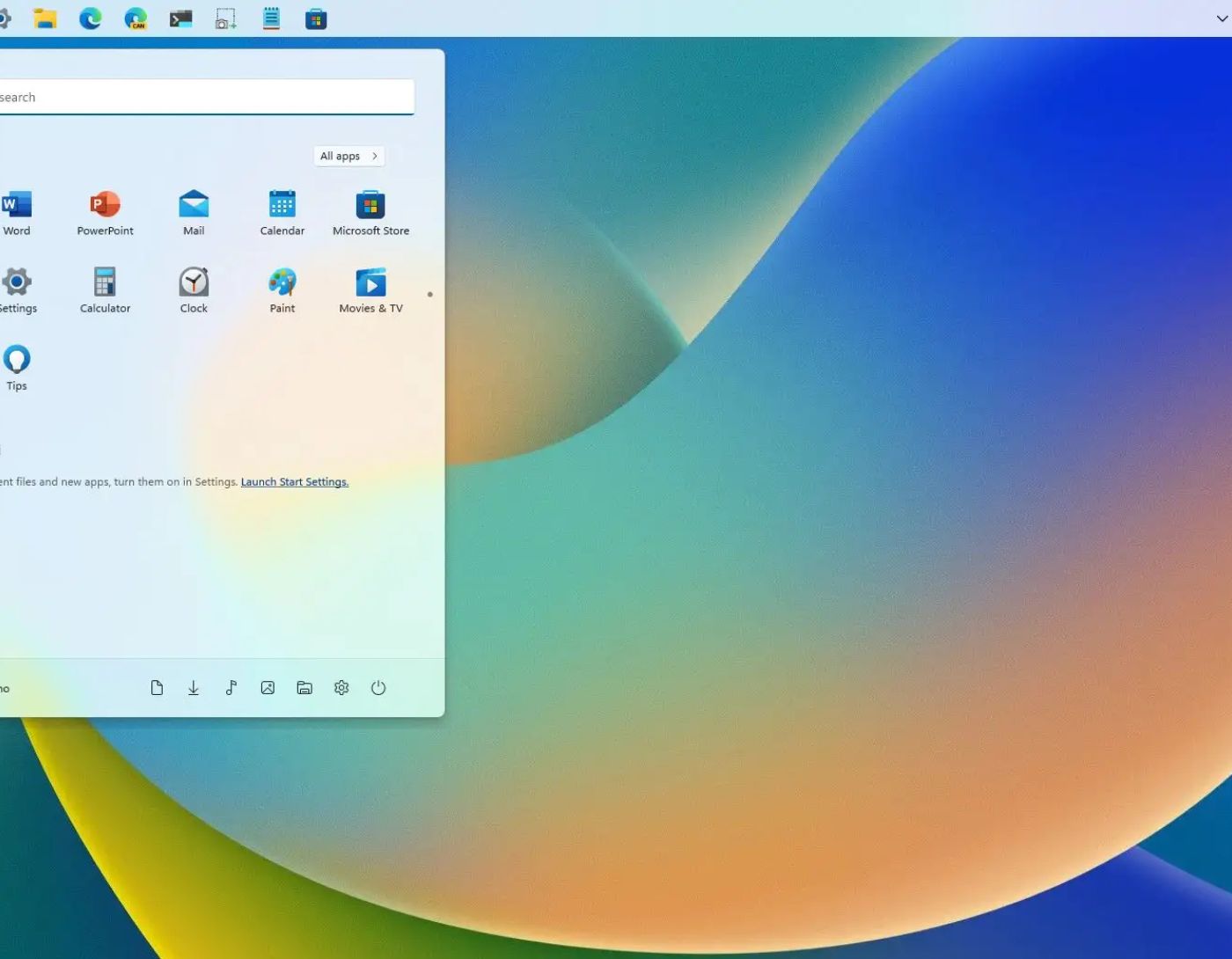Open Microsoft Store from the taskbar
This screenshot has height=959, width=1232.
pyautogui.click(x=316, y=18)
